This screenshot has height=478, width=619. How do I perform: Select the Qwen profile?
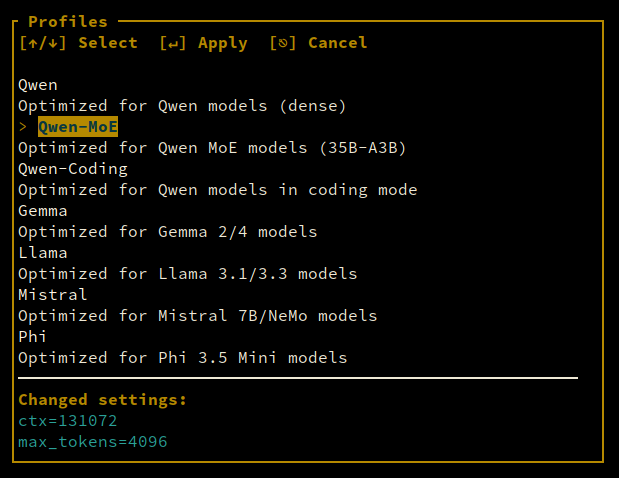click(38, 85)
